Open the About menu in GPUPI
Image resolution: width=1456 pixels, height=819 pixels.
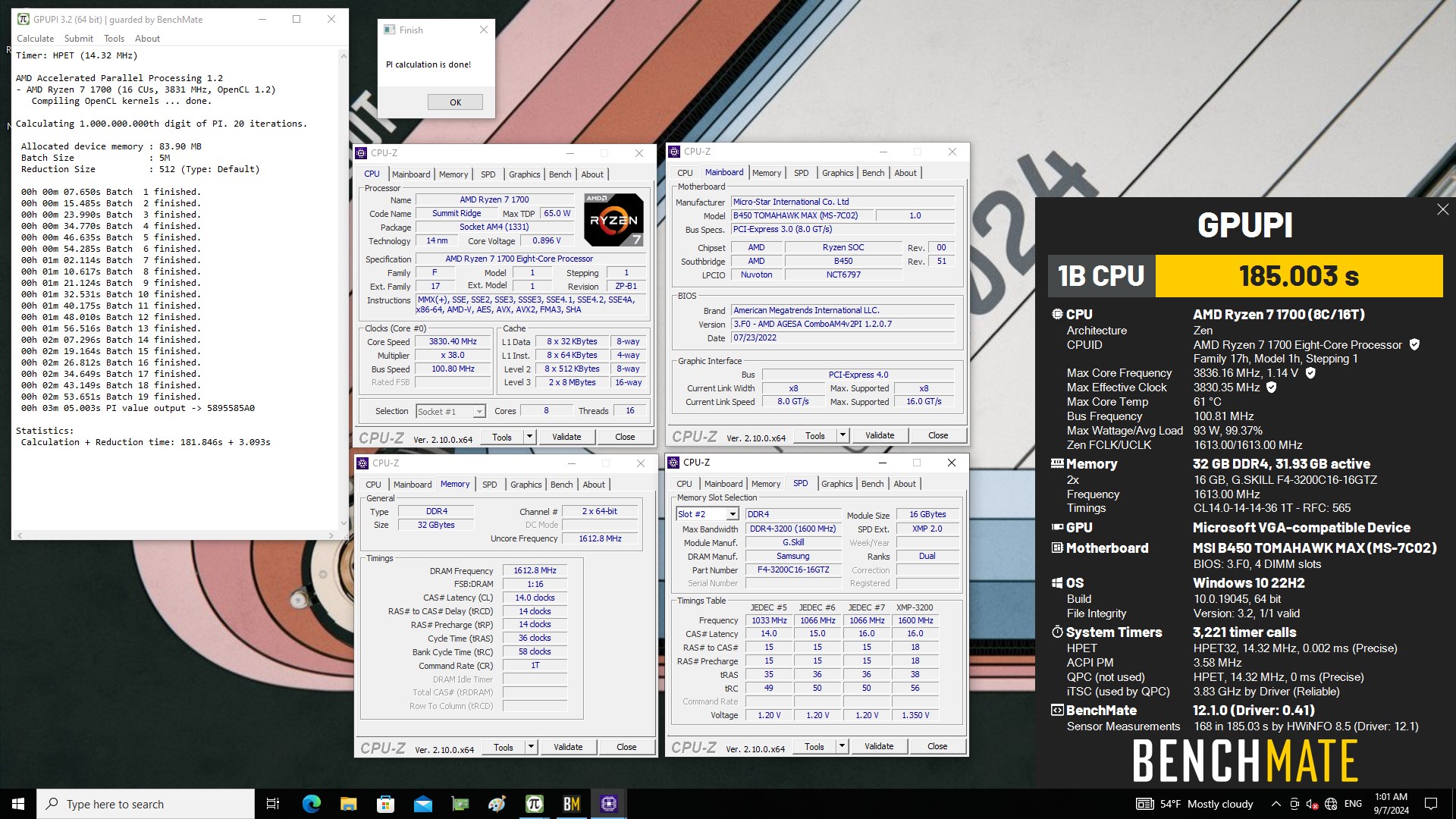[147, 39]
